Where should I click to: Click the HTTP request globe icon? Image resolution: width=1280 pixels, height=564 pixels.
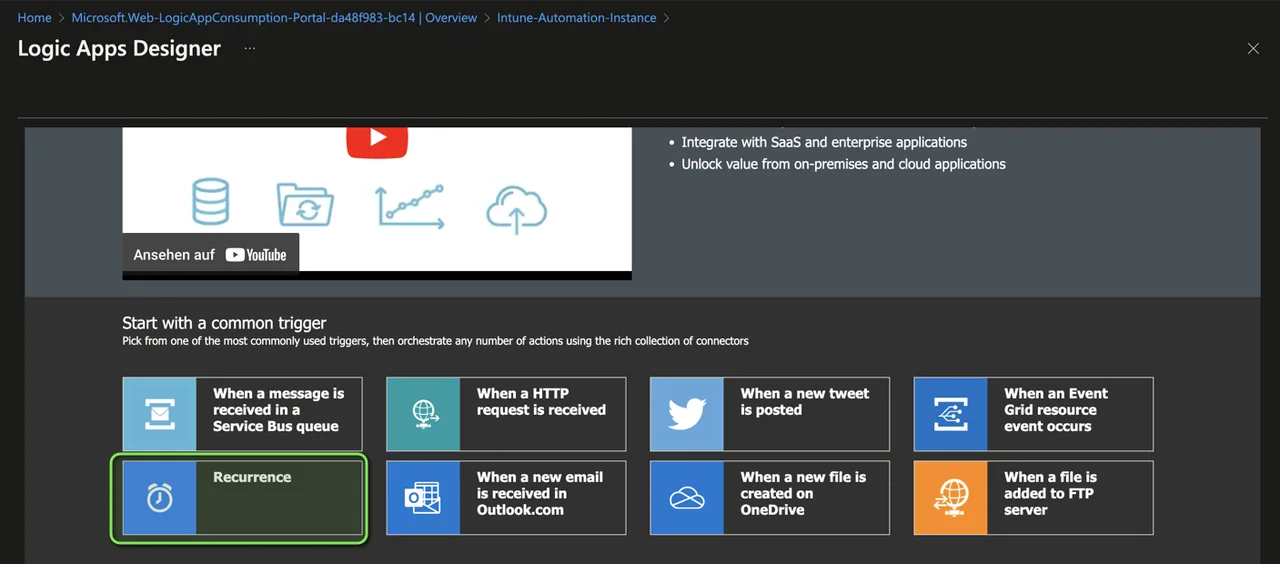tap(424, 414)
